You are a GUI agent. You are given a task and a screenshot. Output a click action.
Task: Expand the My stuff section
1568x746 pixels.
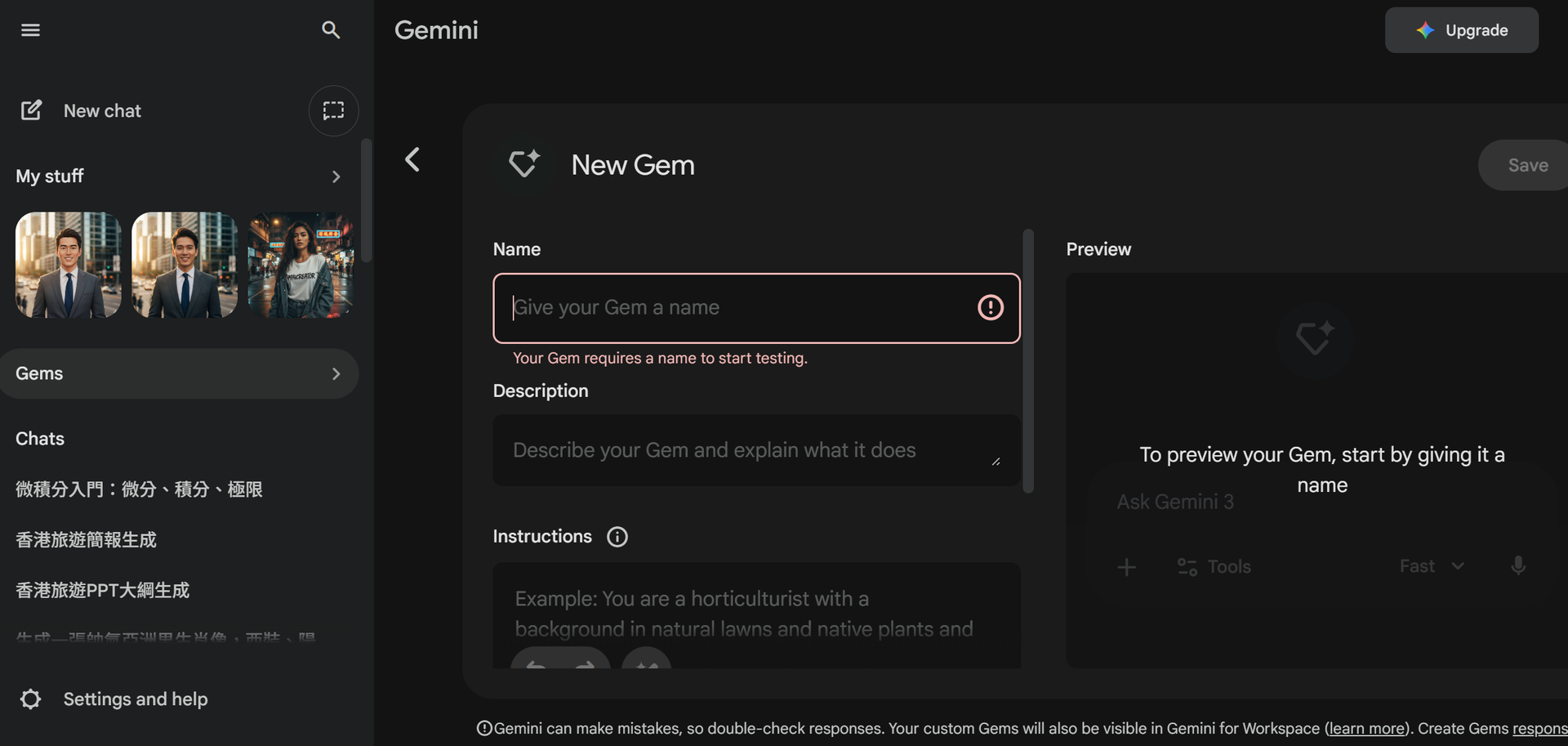pos(336,176)
